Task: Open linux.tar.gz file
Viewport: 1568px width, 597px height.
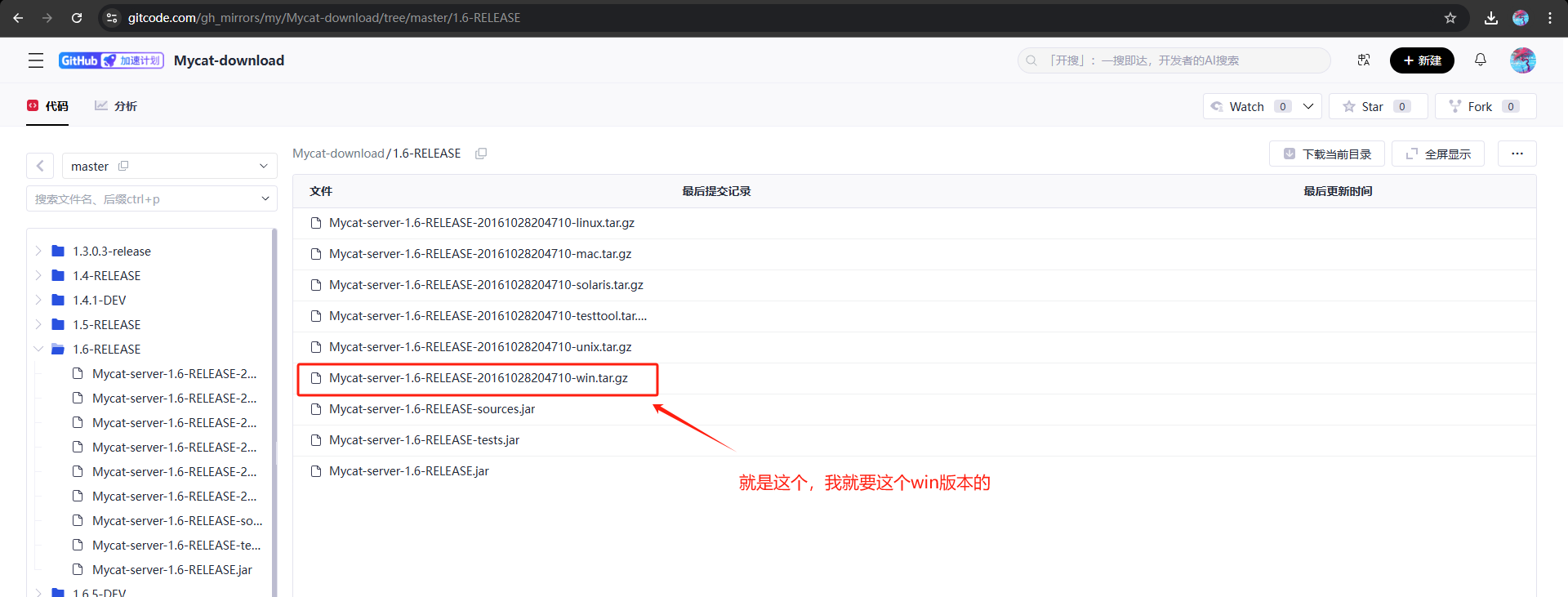Action: click(x=482, y=223)
